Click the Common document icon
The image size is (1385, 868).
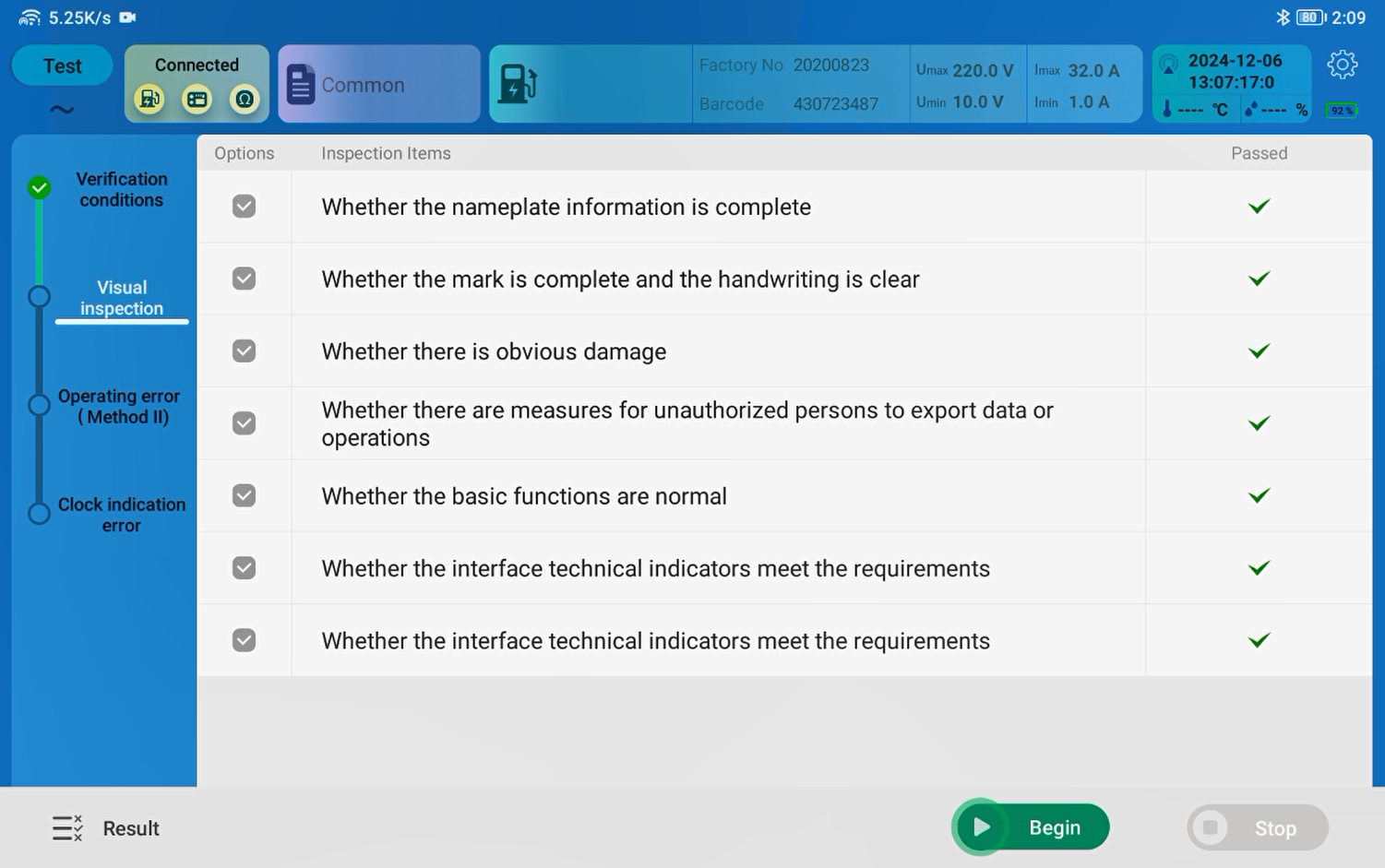tap(301, 85)
